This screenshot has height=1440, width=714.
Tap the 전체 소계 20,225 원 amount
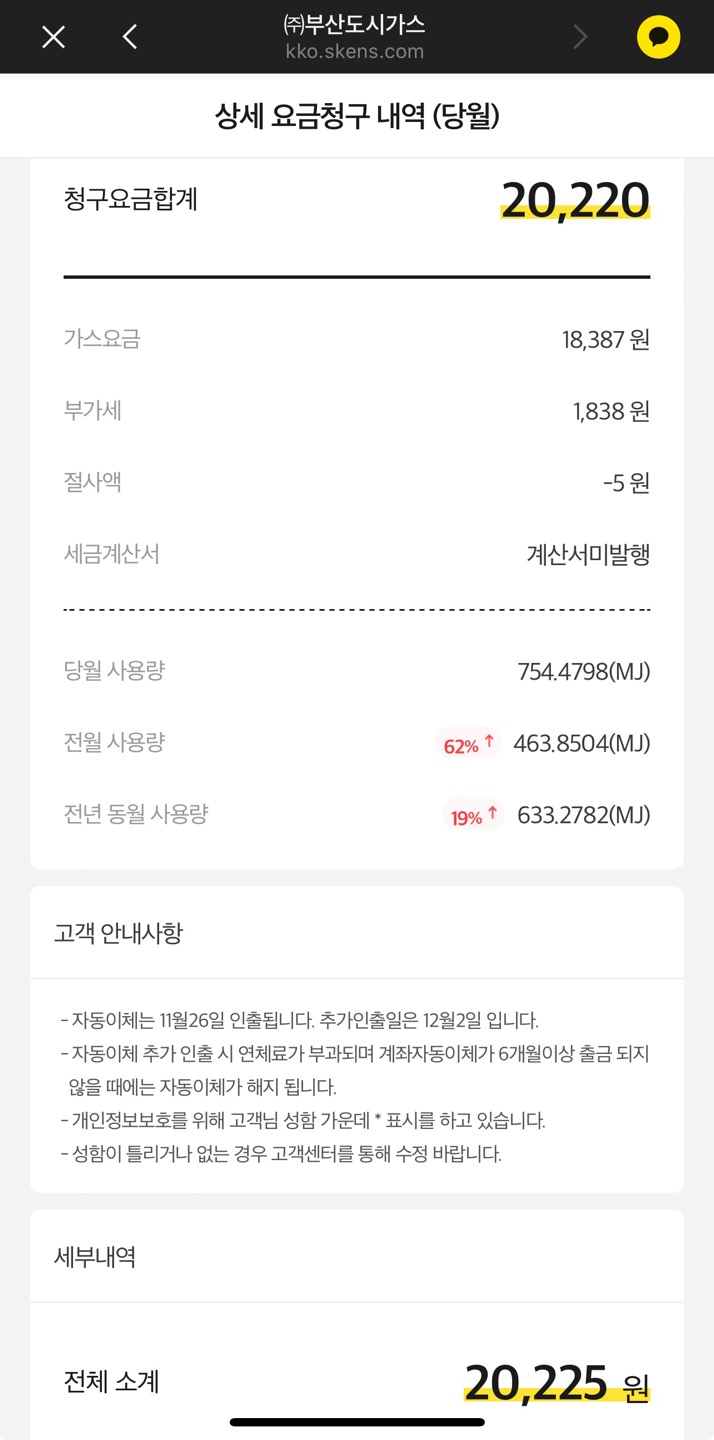pos(556,1384)
